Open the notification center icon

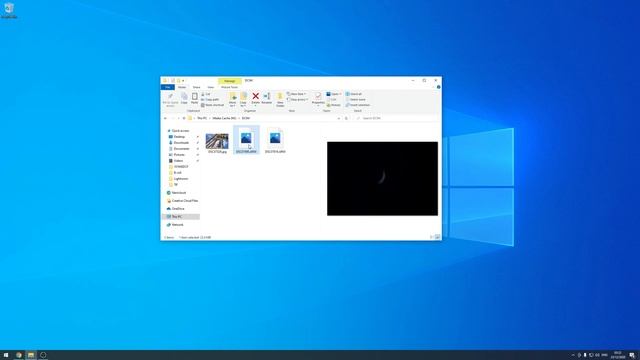632,355
